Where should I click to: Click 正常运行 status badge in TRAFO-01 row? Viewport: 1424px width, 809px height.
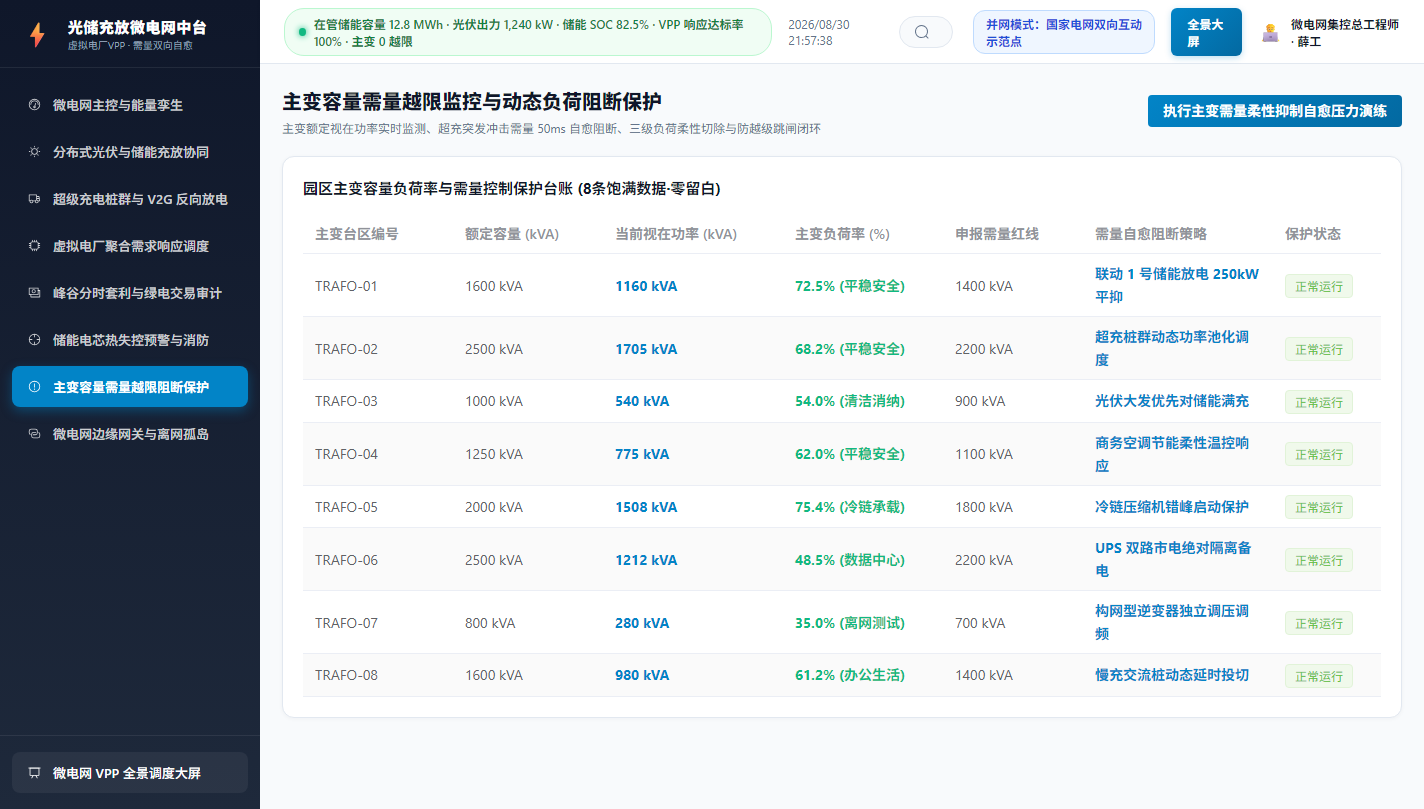pyautogui.click(x=1319, y=286)
